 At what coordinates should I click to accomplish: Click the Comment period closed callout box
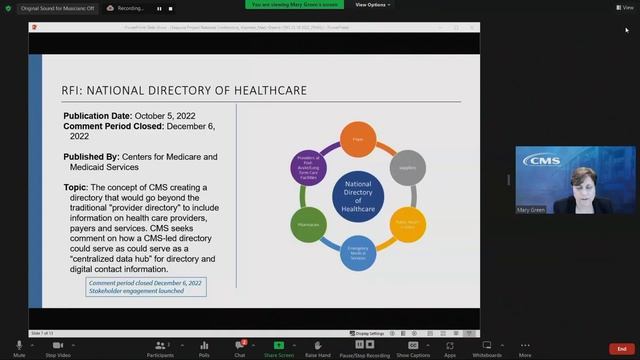146,287
